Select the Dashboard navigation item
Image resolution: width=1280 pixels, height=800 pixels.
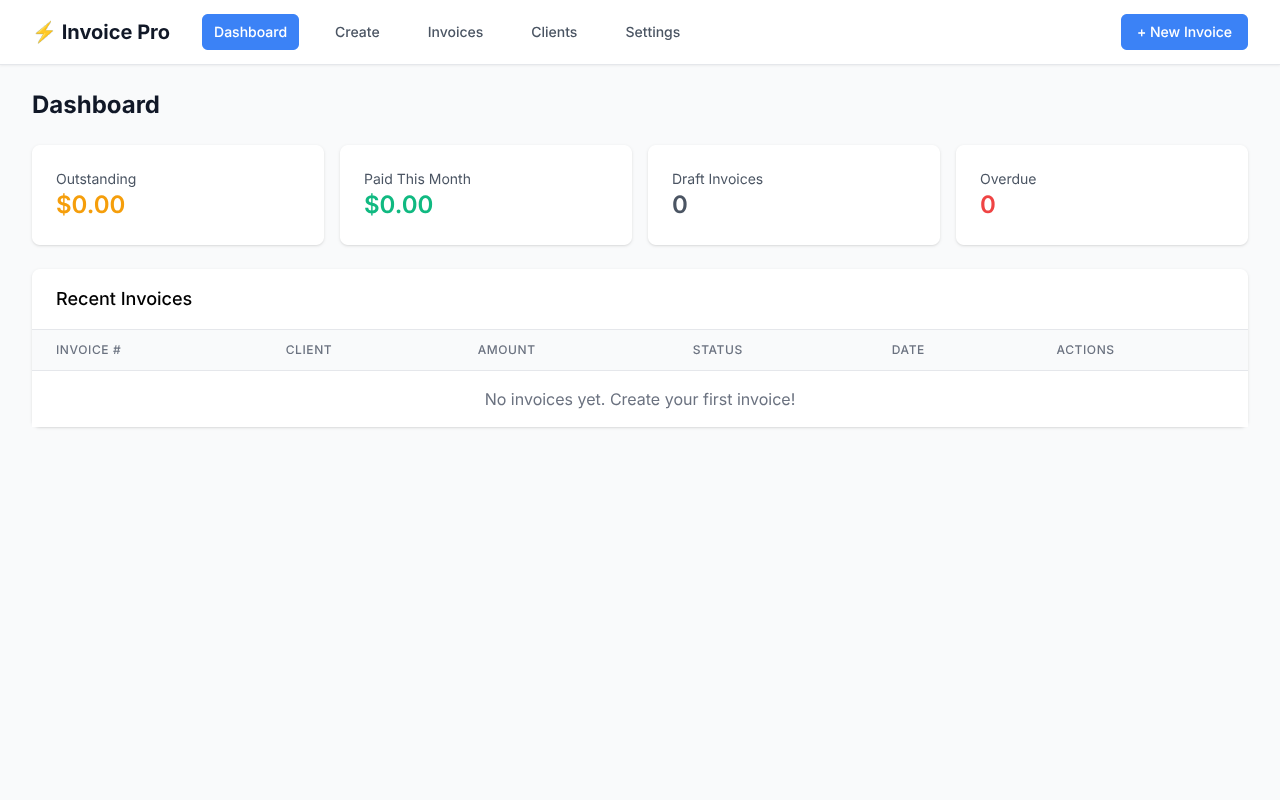(x=250, y=32)
